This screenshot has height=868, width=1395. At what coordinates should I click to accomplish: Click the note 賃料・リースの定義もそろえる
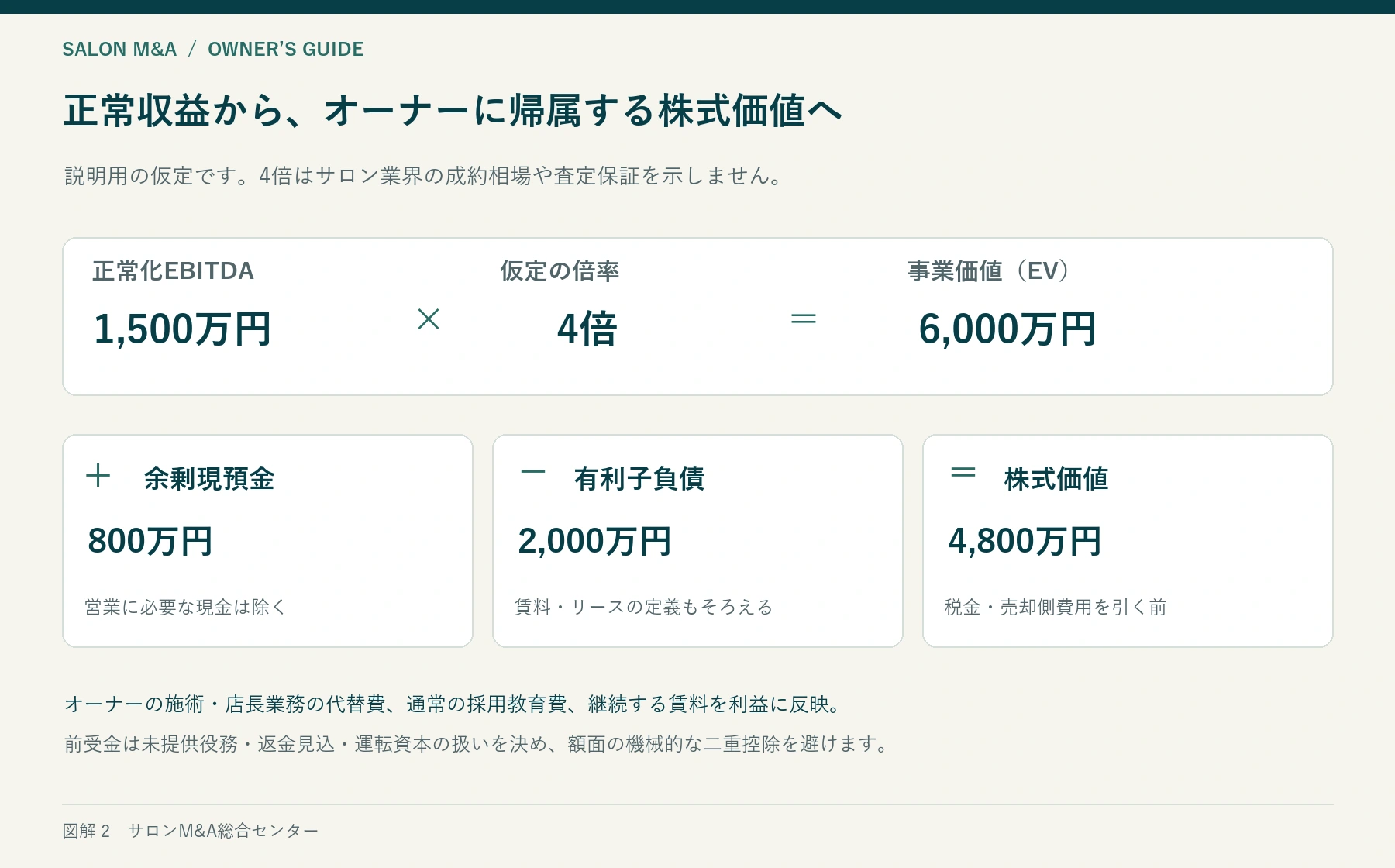pos(644,607)
